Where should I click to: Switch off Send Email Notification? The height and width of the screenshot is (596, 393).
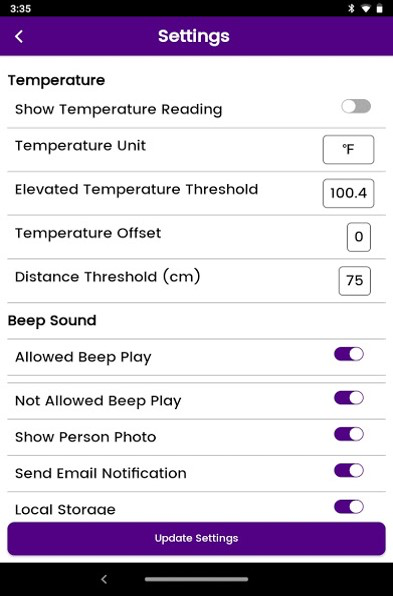(349, 471)
